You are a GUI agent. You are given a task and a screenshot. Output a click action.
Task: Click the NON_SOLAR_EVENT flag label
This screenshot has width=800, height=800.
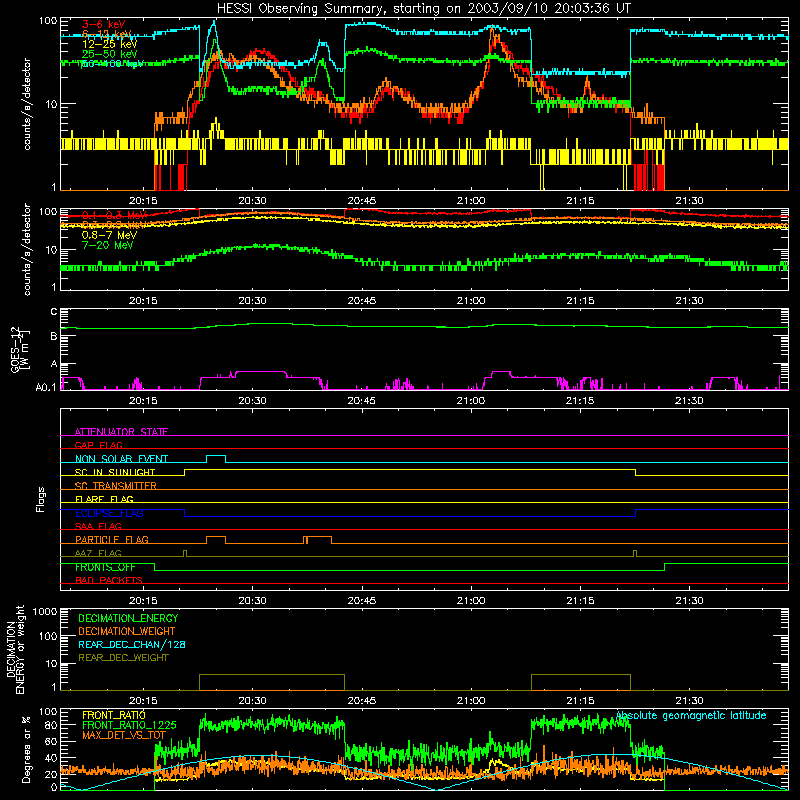tap(121, 459)
